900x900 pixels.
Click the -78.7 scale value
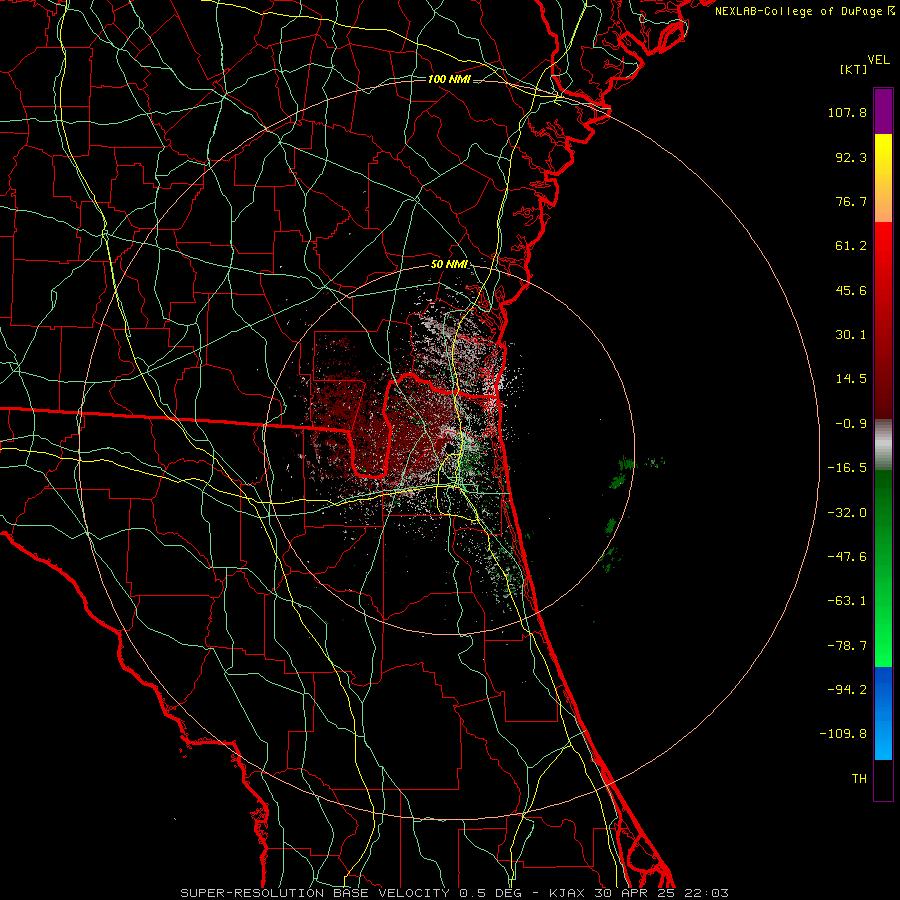(x=847, y=646)
